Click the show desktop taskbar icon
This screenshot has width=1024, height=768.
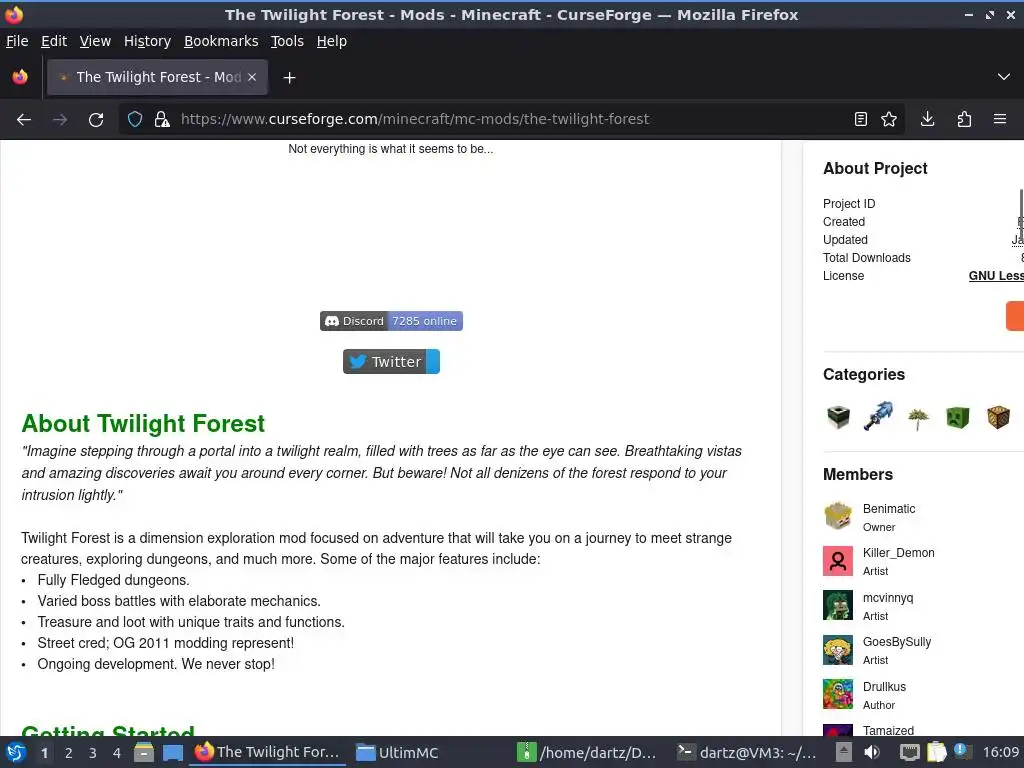click(173, 753)
